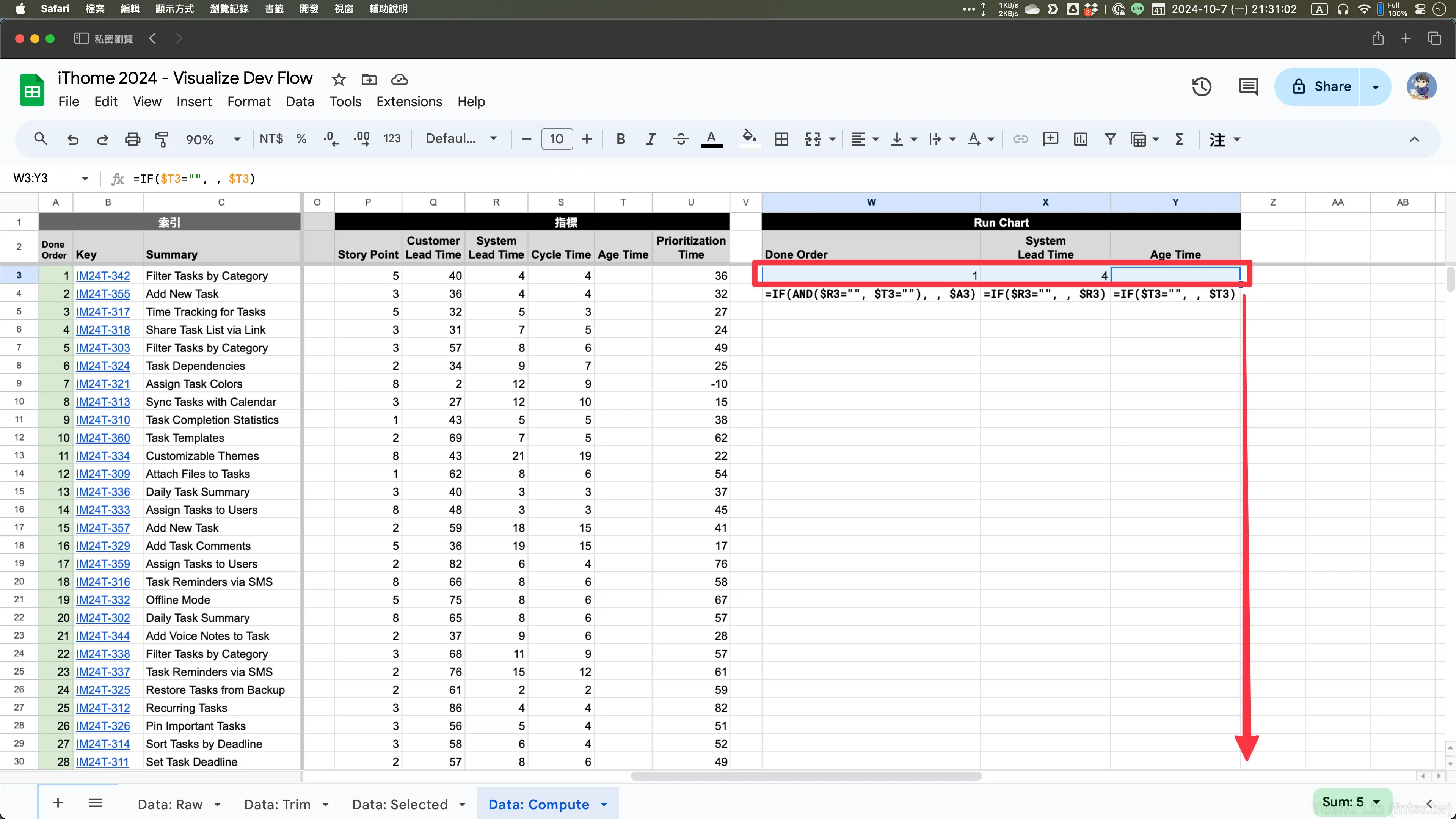This screenshot has width=1456, height=819.
Task: Insert a link
Action: (1020, 139)
